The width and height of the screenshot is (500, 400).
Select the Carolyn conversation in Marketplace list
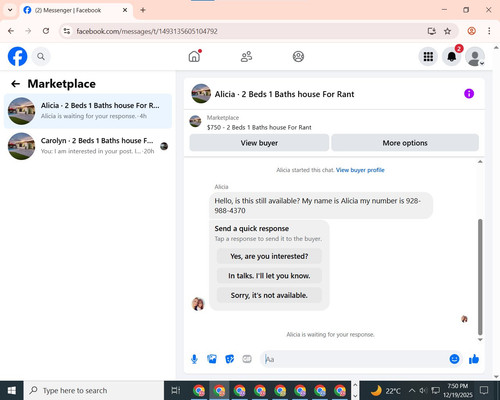point(88,146)
